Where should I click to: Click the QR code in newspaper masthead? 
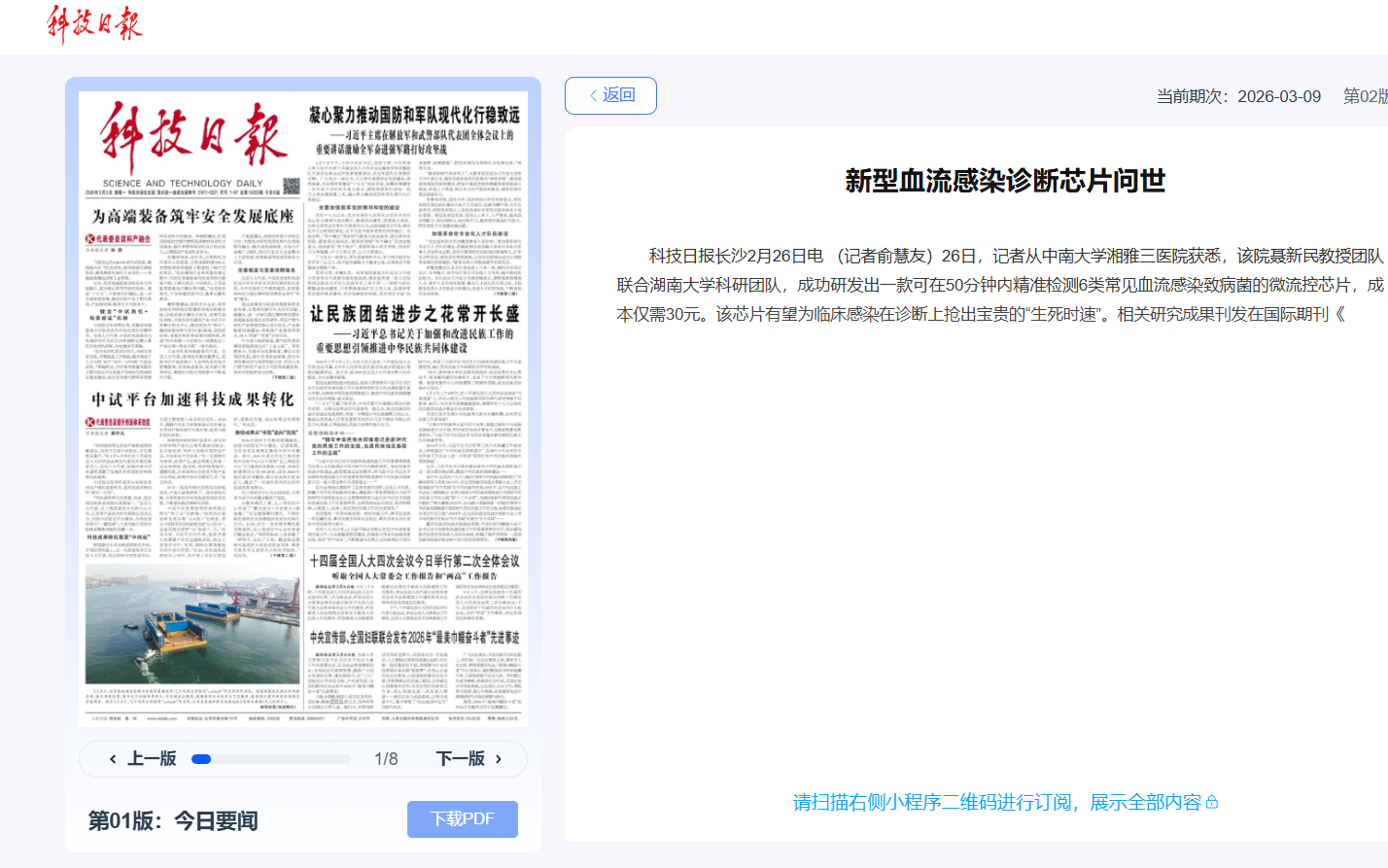click(292, 185)
